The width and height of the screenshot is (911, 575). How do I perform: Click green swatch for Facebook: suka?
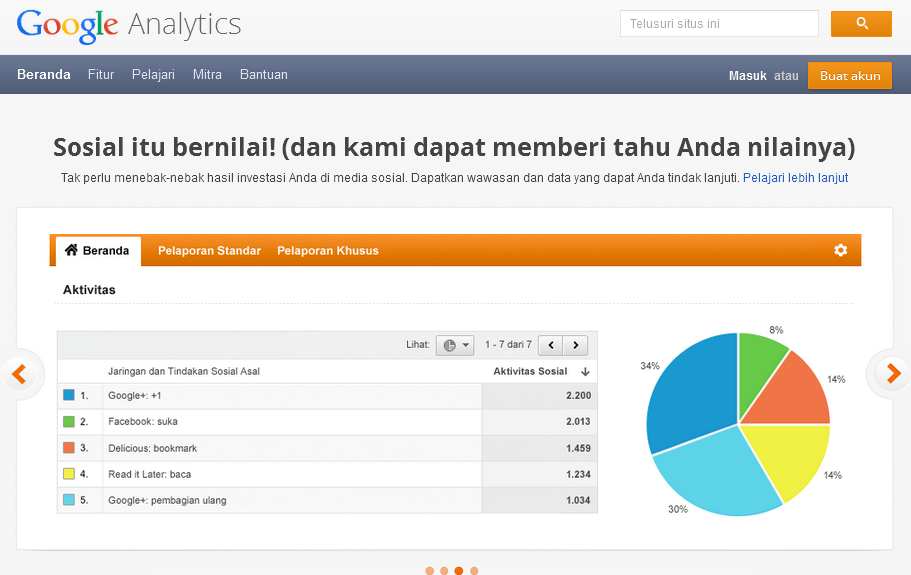[69, 421]
